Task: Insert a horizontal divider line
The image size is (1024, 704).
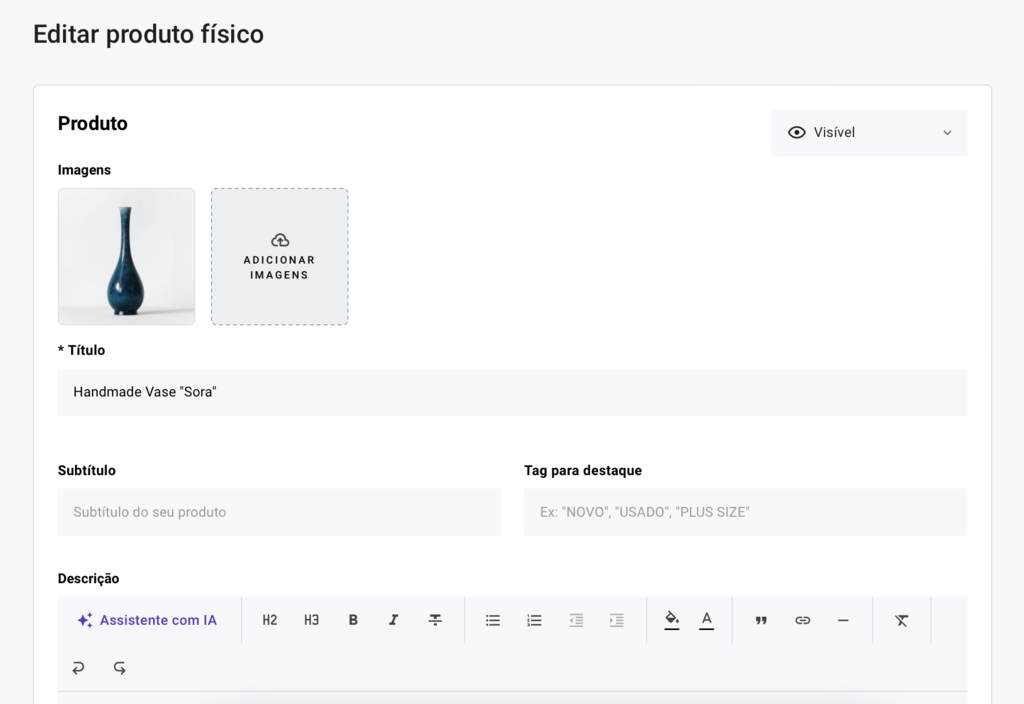Action: [843, 620]
